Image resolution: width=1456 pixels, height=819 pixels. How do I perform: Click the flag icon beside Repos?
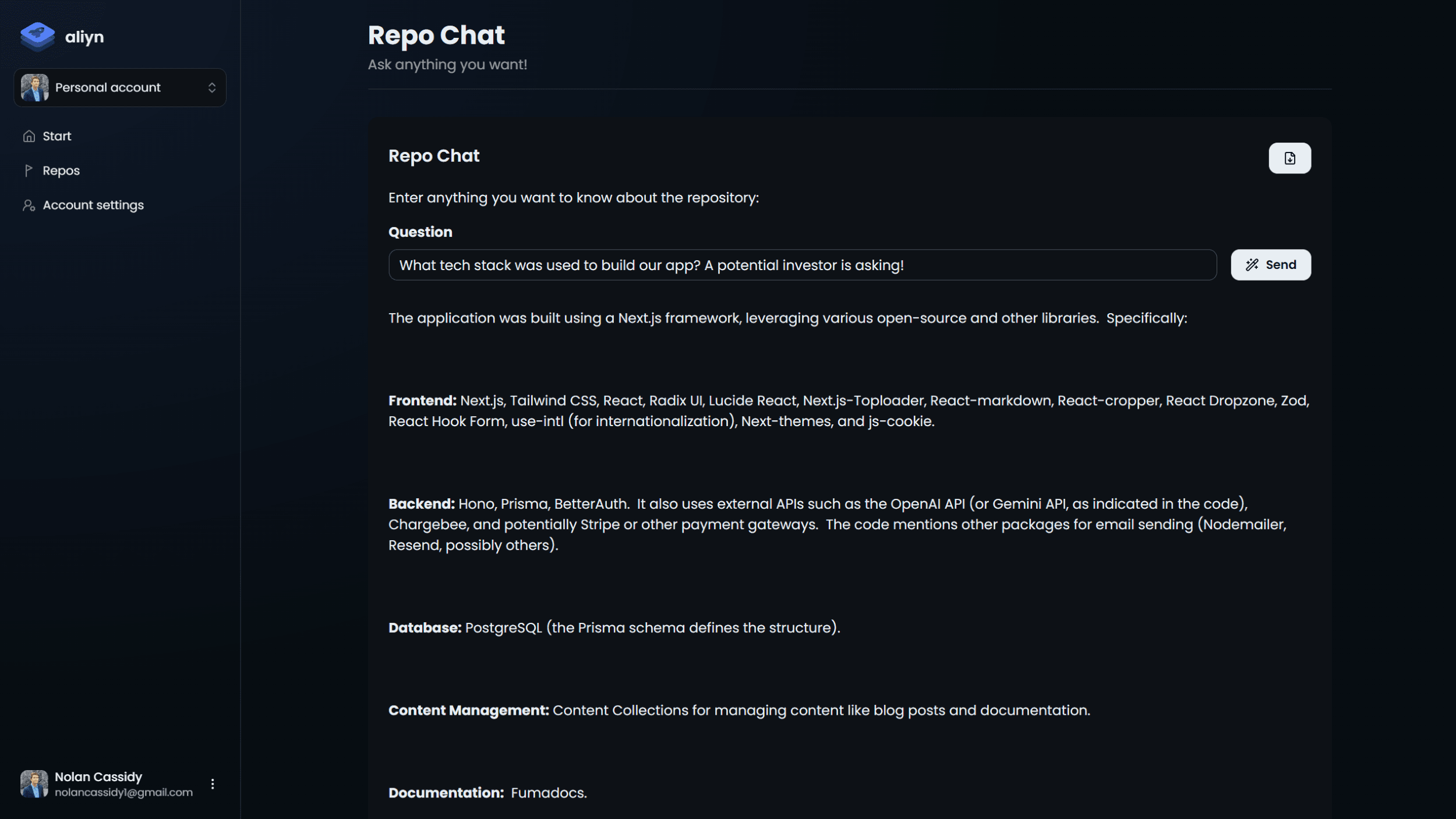pyautogui.click(x=28, y=170)
